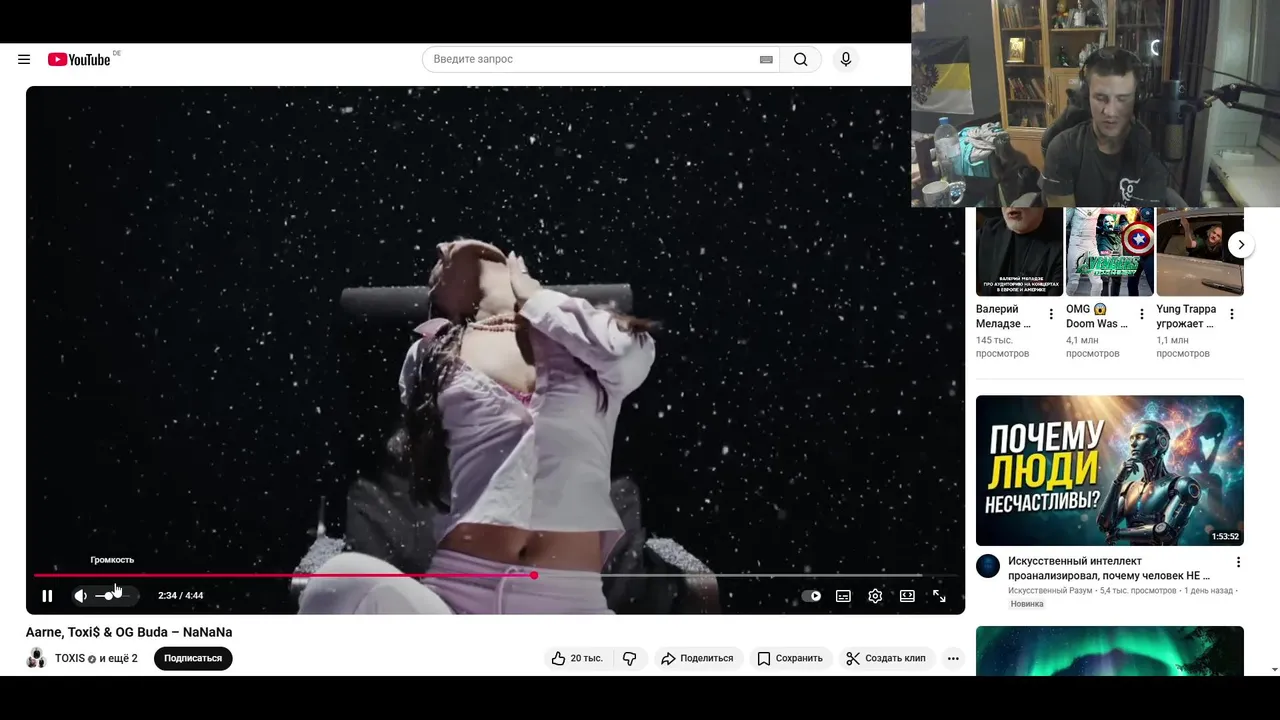The image size is (1280, 720).
Task: Open the player settings gear
Action: point(875,596)
